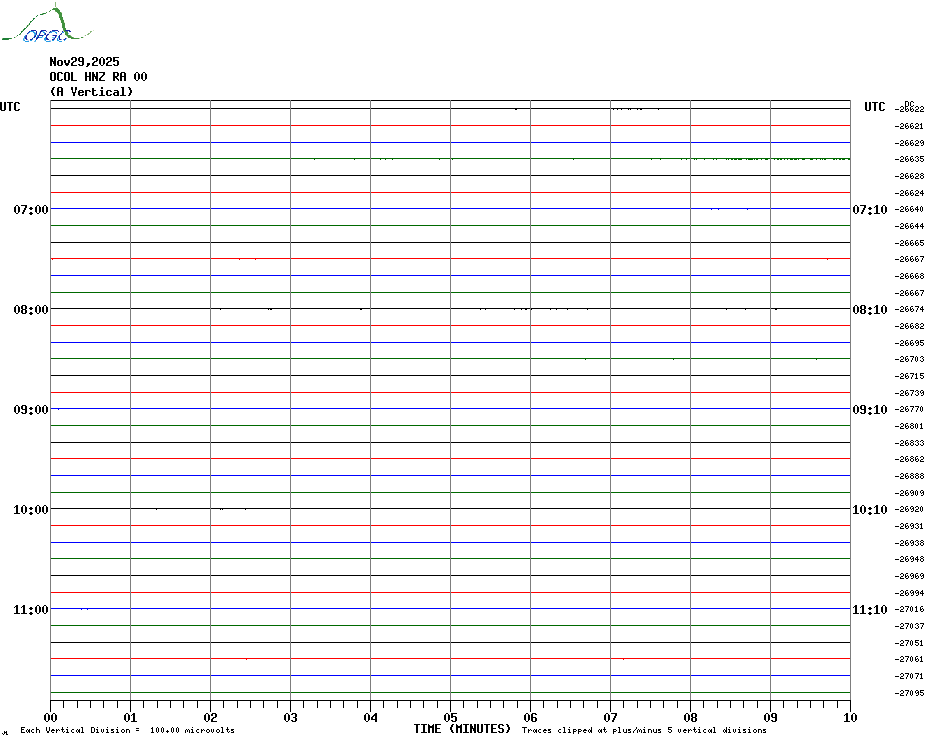Select the date text Nov29,2025
This screenshot has width=930, height=744.
(84, 62)
